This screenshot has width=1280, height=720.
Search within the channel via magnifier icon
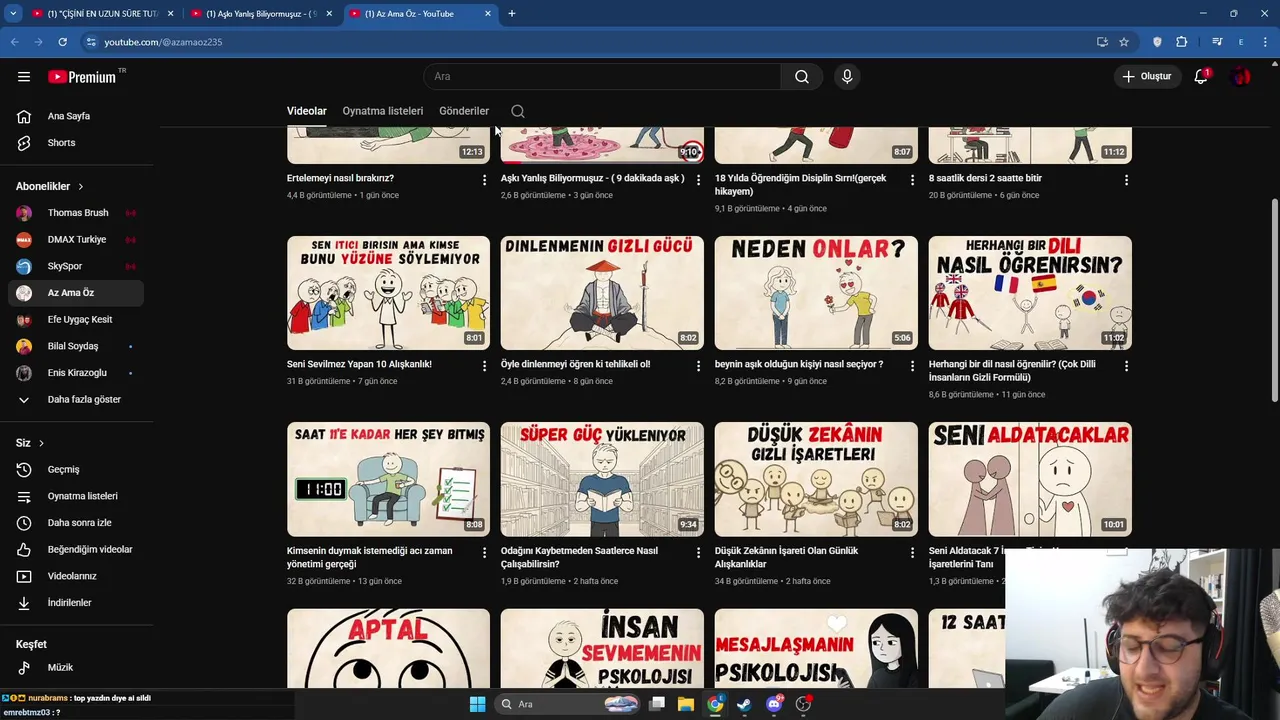click(x=518, y=111)
